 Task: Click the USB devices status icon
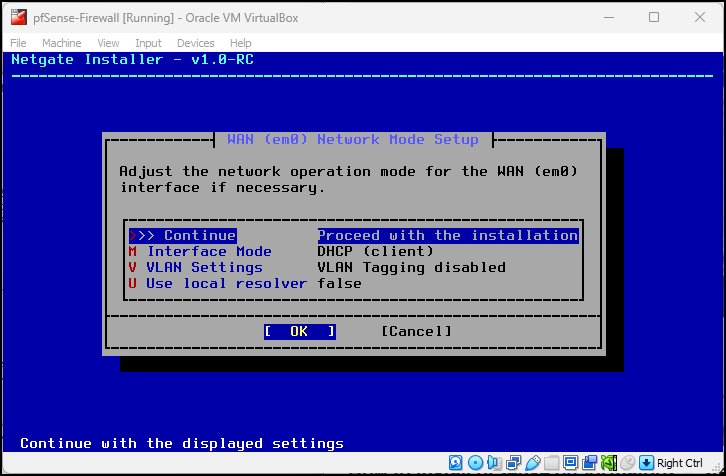533,463
